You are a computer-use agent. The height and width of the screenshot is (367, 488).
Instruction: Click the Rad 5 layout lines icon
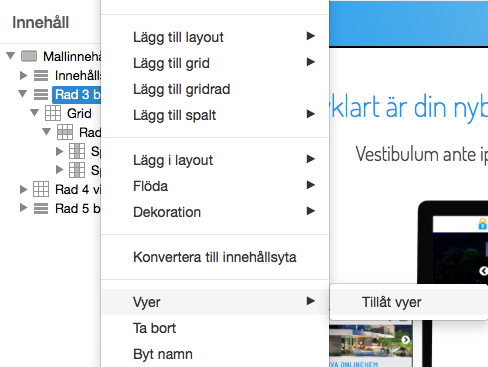click(x=41, y=209)
